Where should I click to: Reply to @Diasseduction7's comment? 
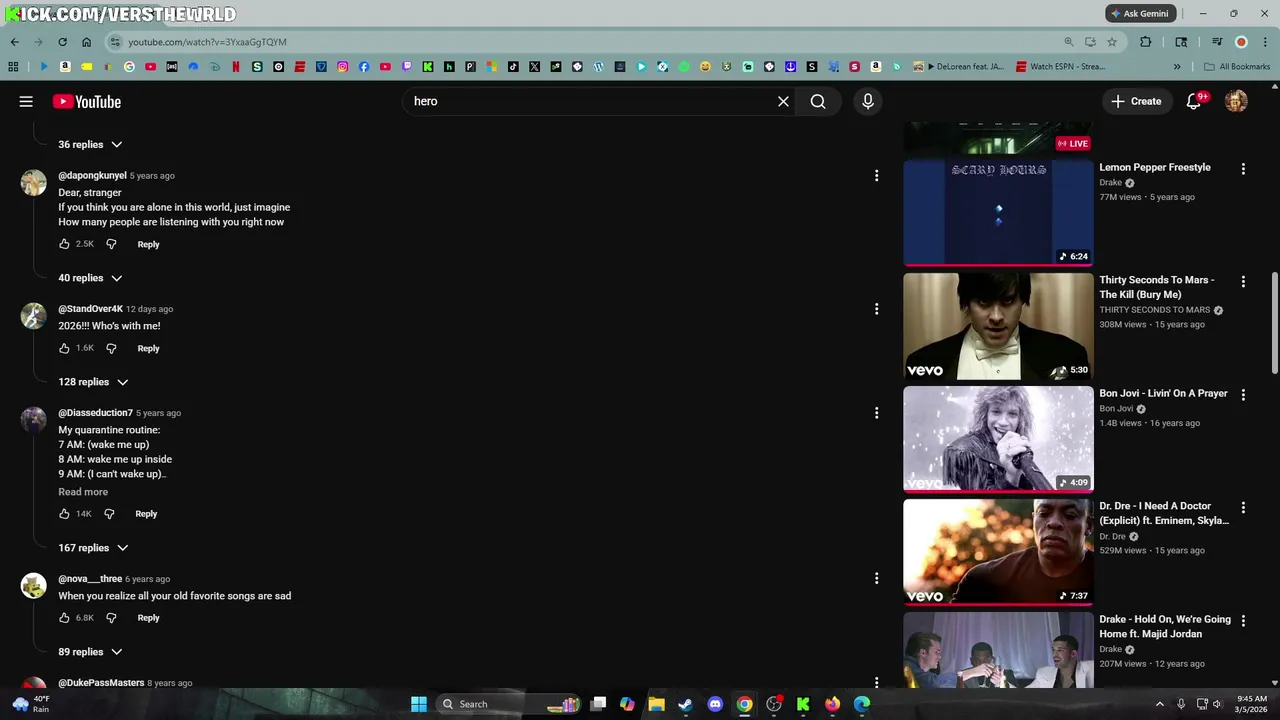[x=146, y=514]
